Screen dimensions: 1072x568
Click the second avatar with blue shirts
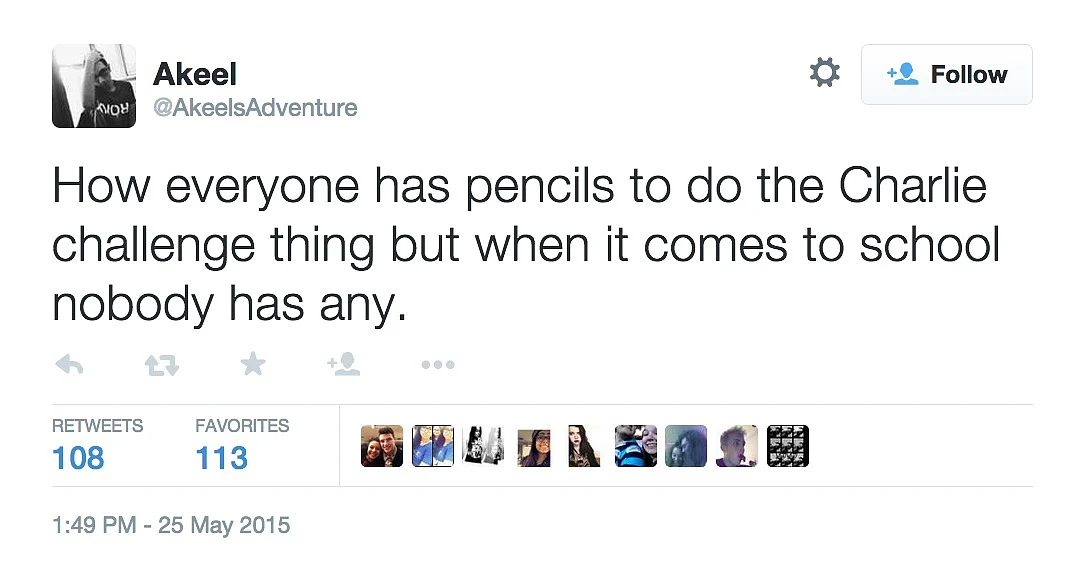click(x=433, y=446)
